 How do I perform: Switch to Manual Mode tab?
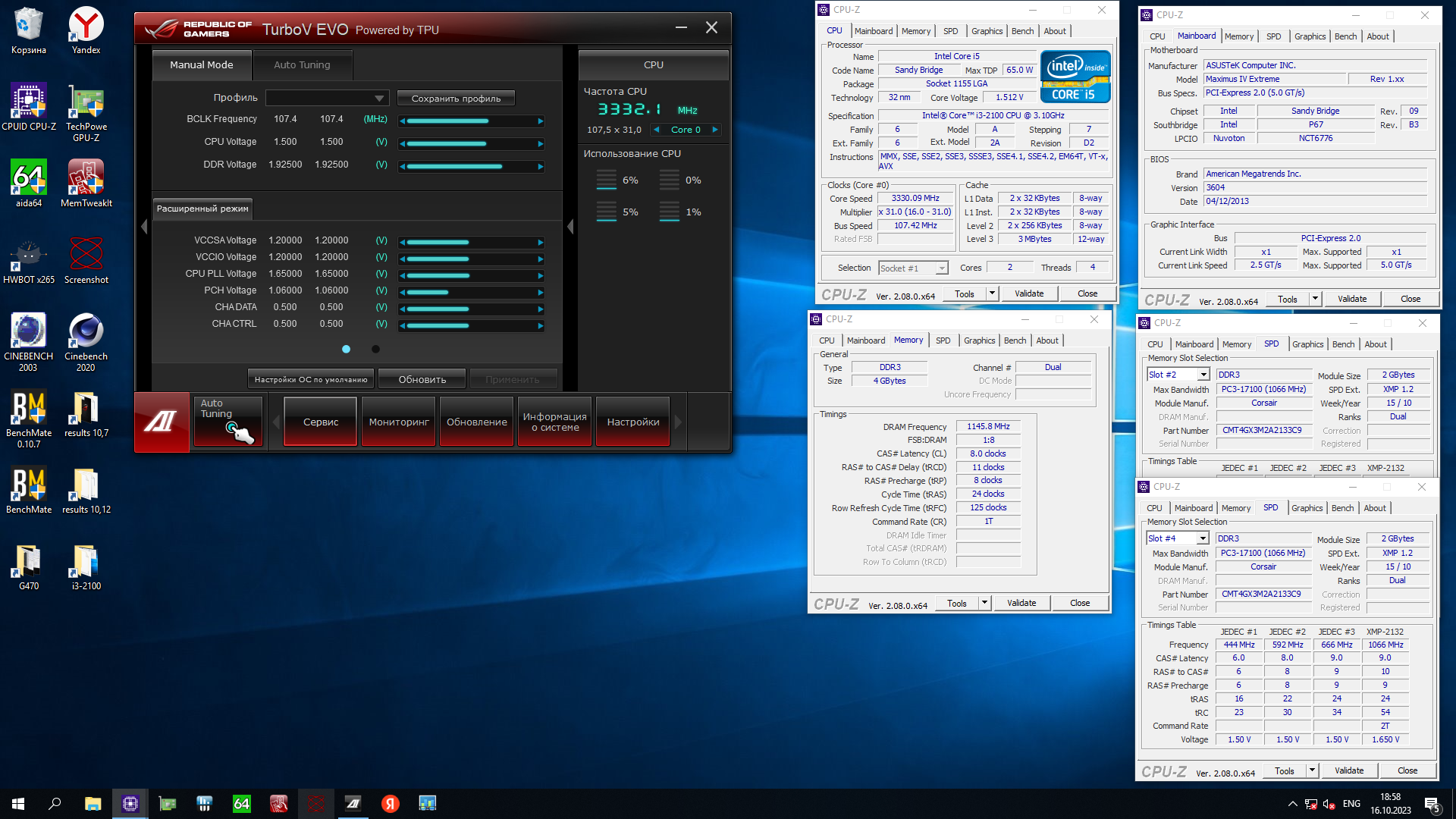tap(202, 65)
